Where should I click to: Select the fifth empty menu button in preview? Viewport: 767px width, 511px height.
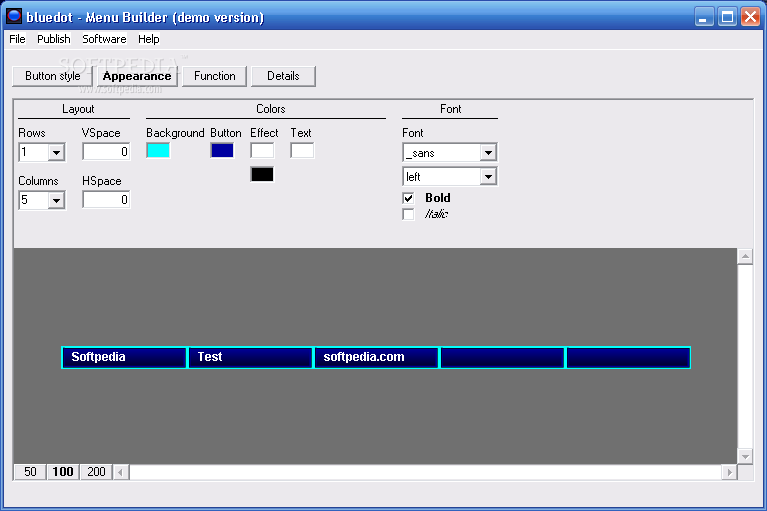(x=628, y=357)
